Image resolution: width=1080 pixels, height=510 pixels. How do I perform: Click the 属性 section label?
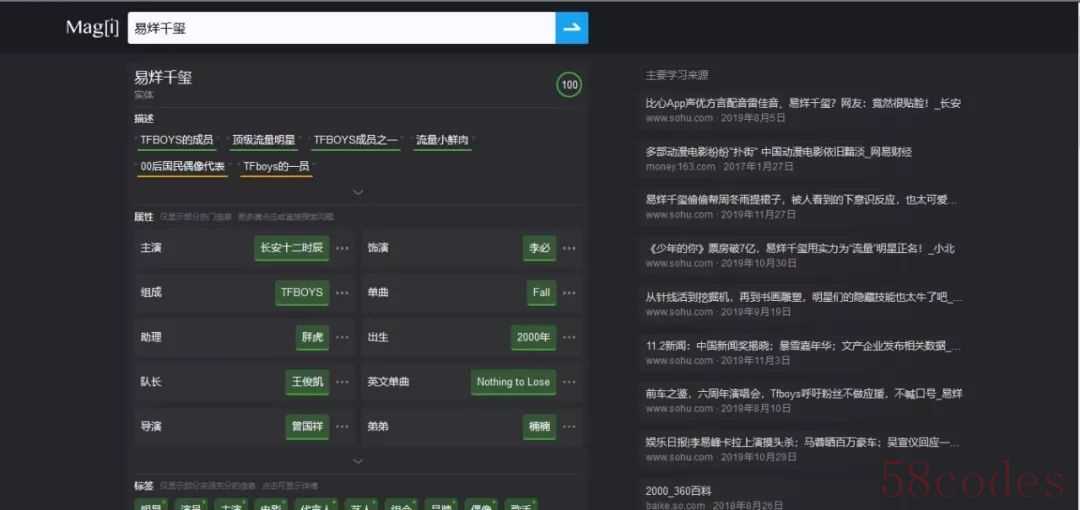point(144,216)
